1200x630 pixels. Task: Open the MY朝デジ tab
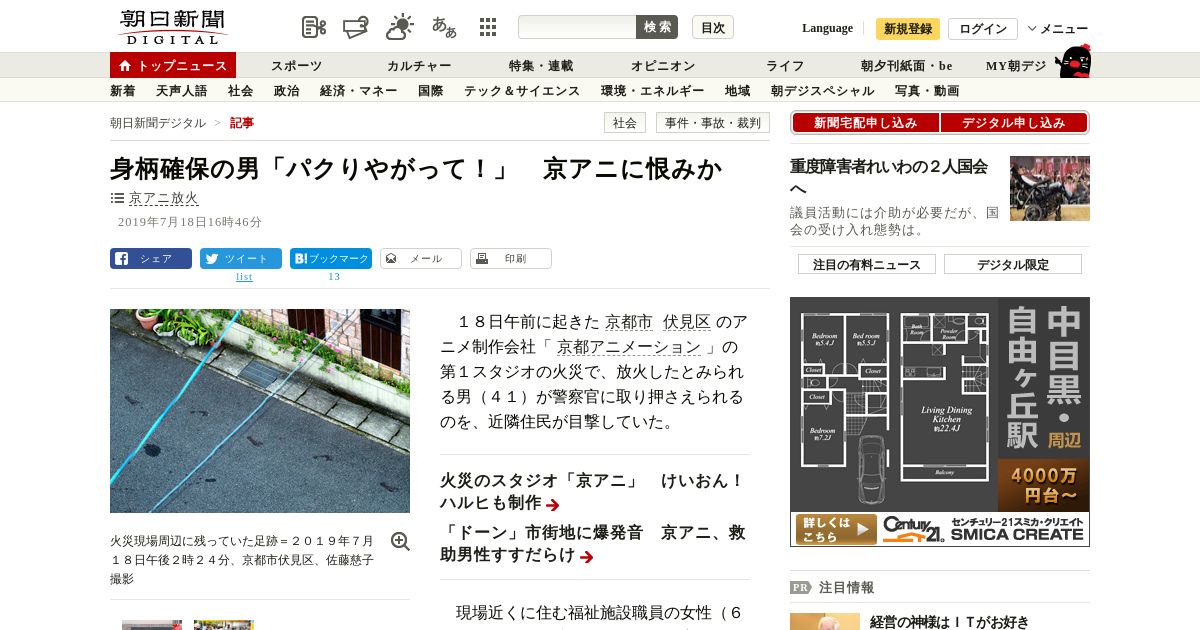coord(1016,66)
